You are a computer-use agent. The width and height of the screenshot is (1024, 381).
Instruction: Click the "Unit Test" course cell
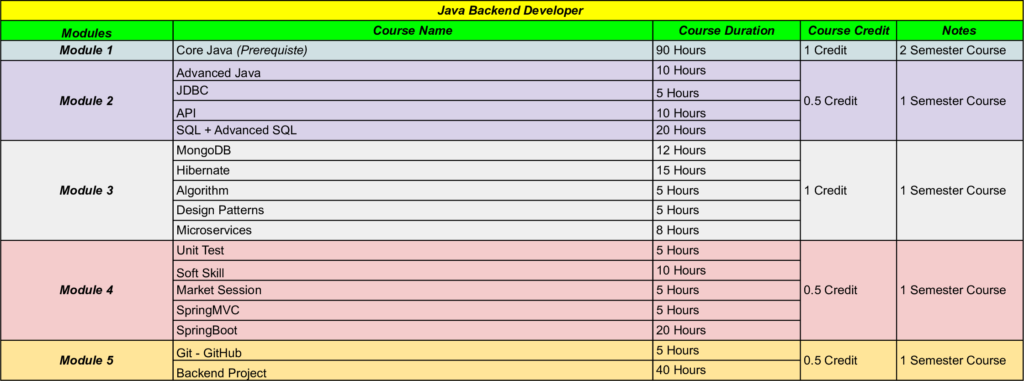(x=413, y=250)
